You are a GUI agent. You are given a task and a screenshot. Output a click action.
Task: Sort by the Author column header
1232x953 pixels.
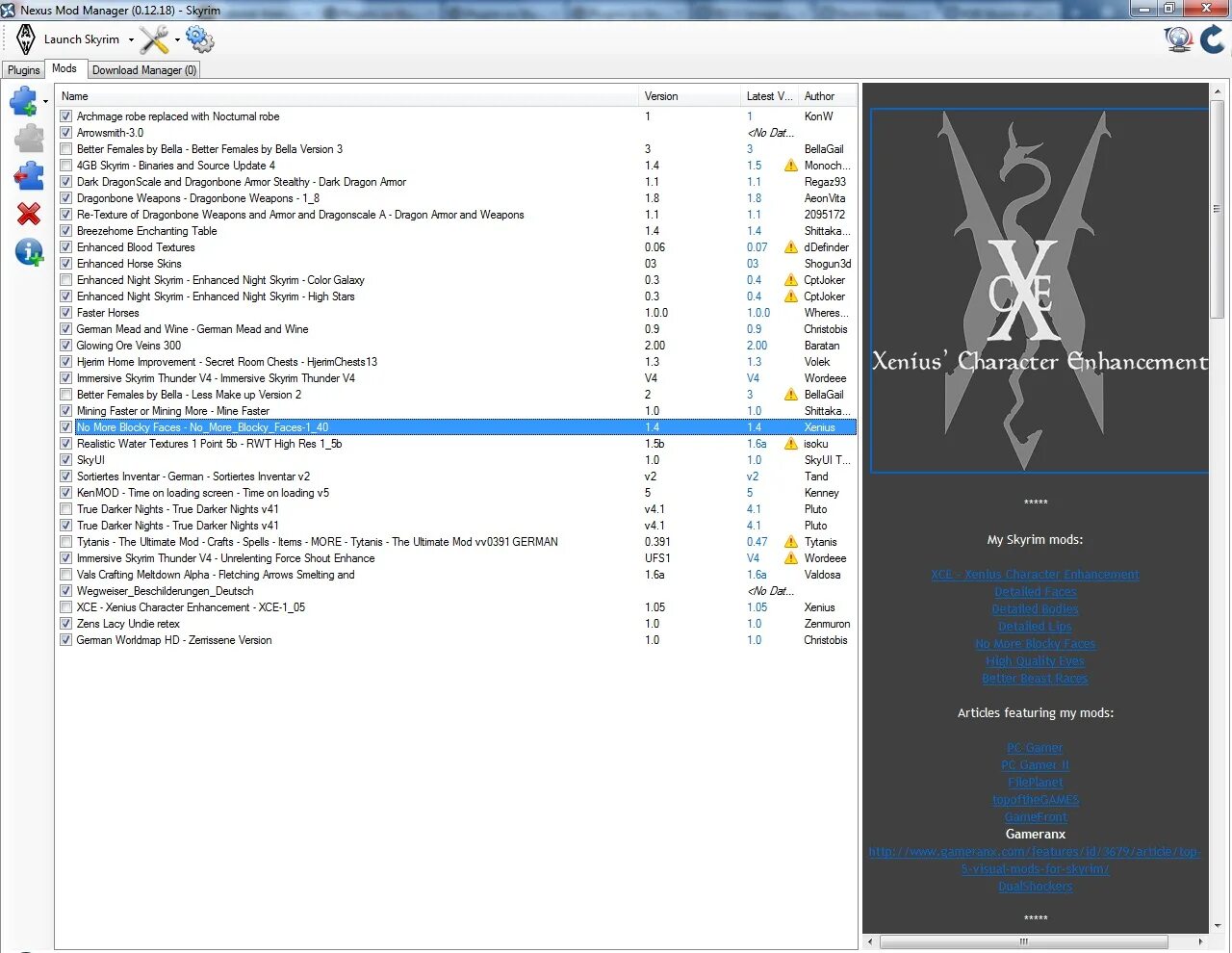point(827,96)
